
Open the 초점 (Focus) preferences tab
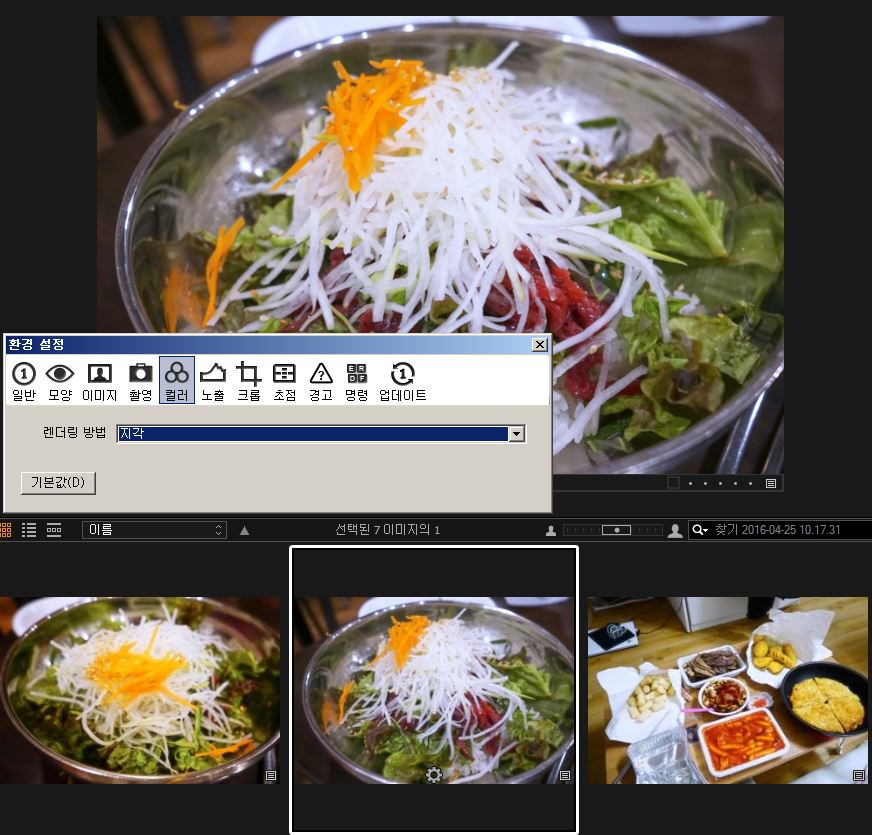tap(284, 381)
